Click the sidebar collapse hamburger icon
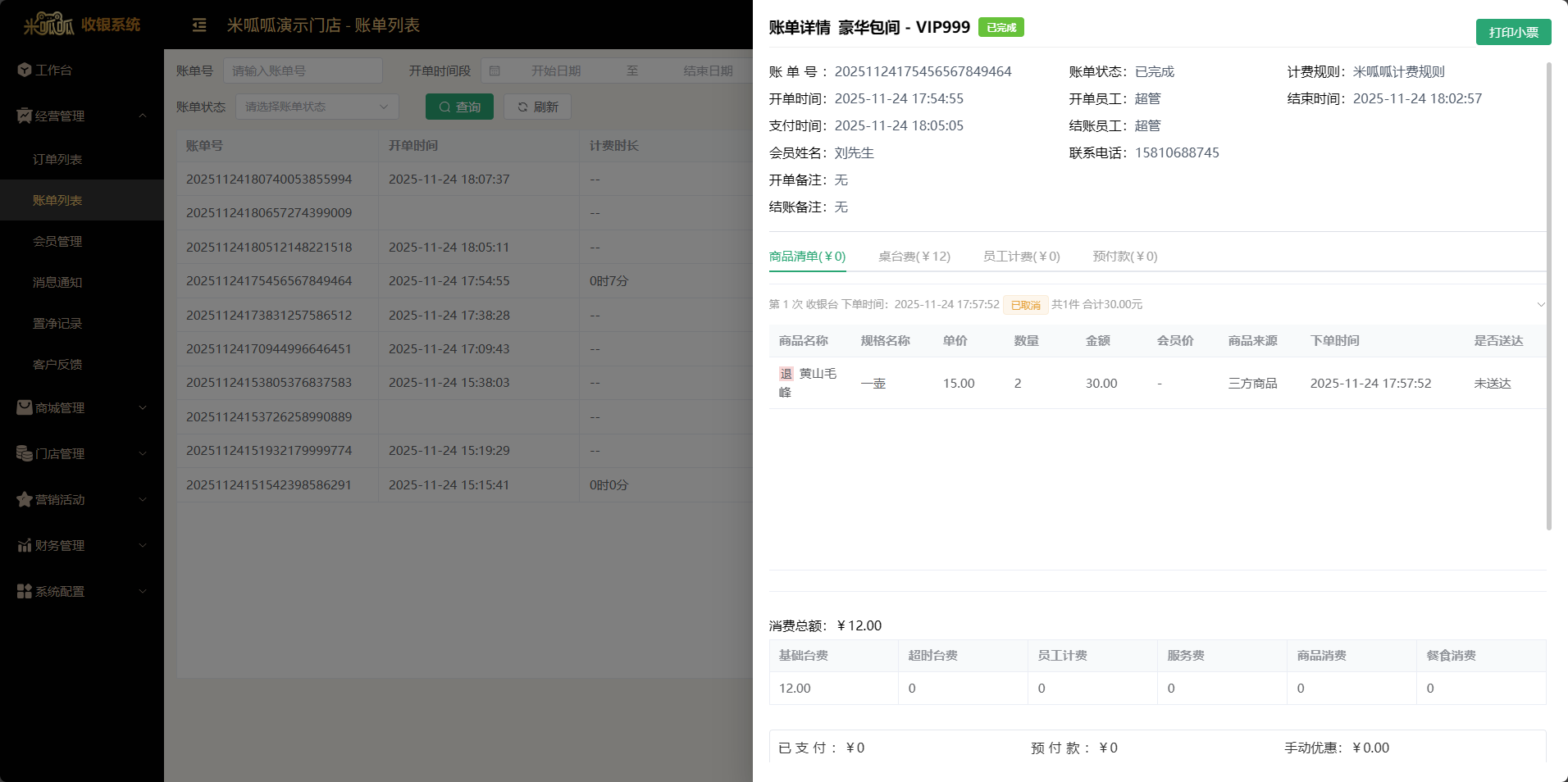The height and width of the screenshot is (782, 1568). click(x=199, y=25)
